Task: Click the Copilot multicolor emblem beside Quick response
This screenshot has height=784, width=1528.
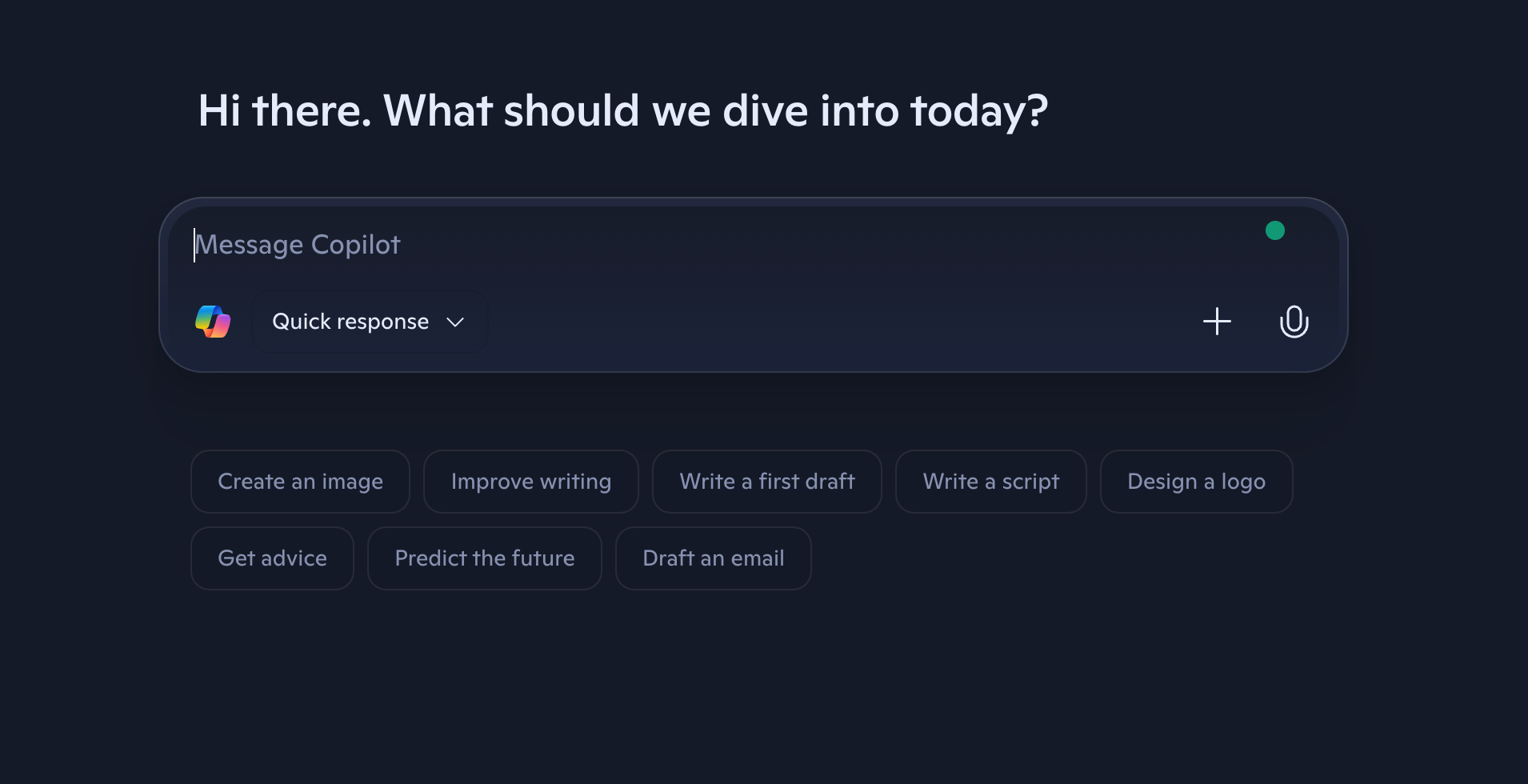Action: [x=213, y=322]
